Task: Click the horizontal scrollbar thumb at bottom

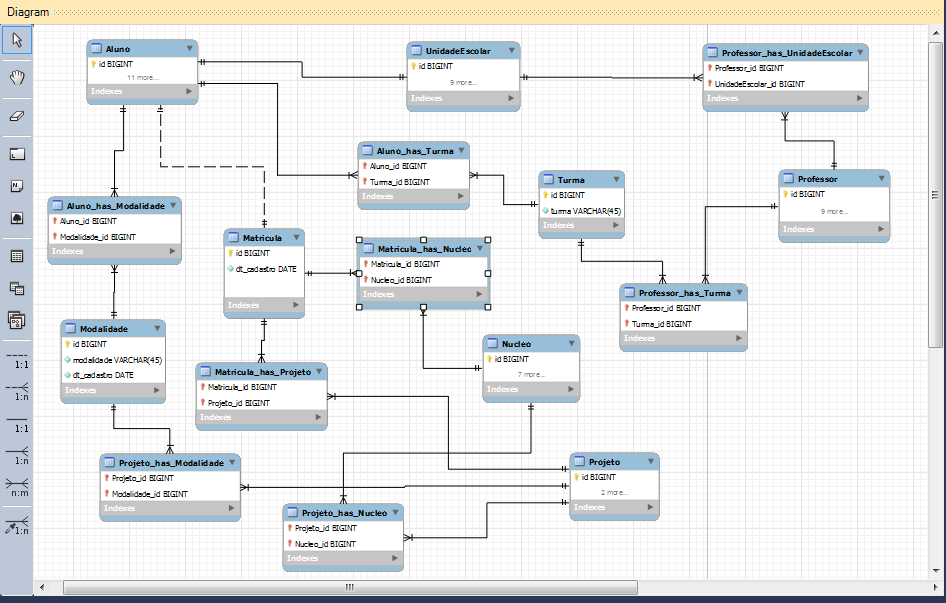Action: pyautogui.click(x=349, y=587)
